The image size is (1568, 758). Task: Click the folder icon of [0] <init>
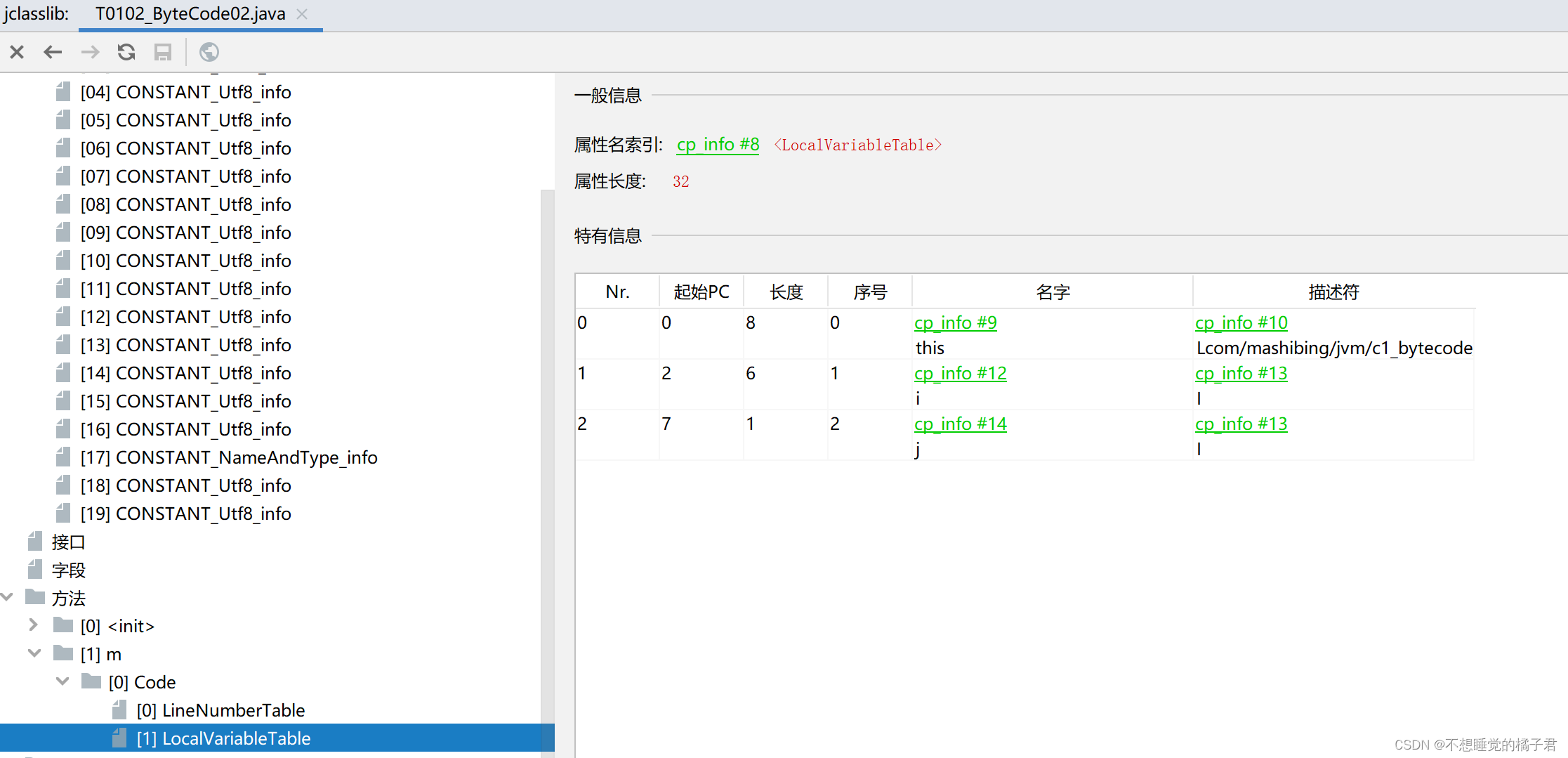click(x=63, y=625)
